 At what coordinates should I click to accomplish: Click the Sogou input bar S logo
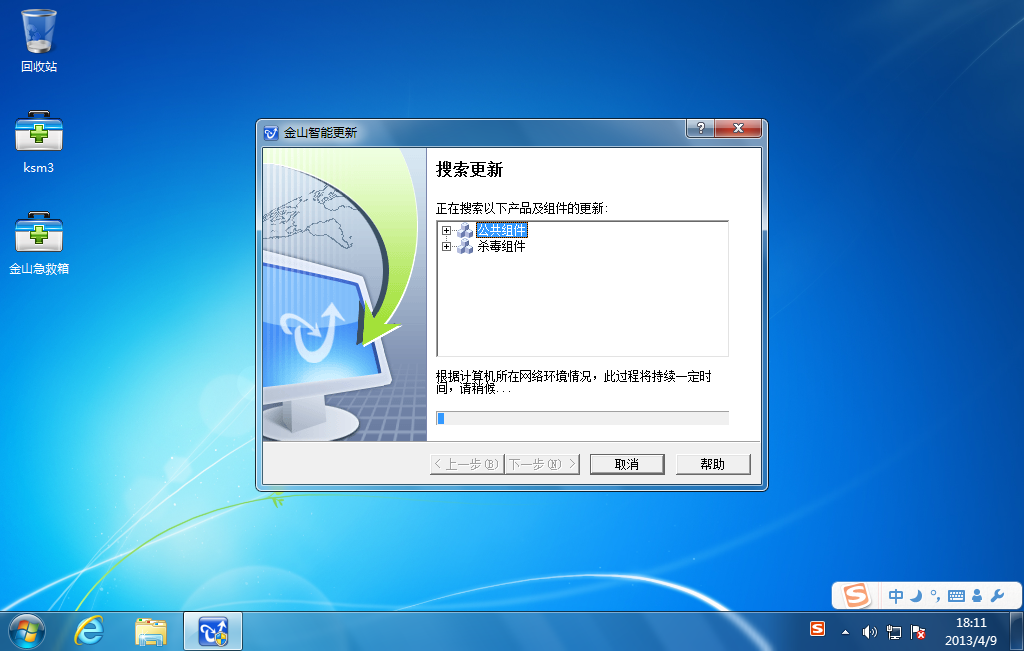856,595
